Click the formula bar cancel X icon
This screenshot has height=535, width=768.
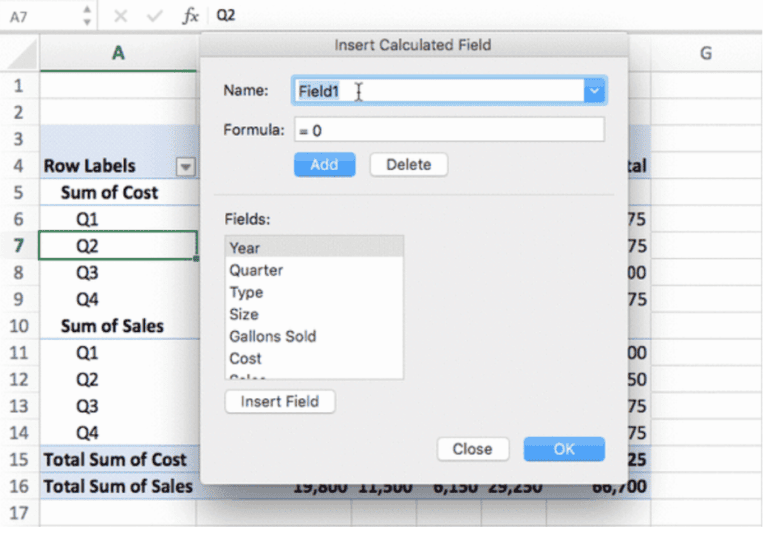pyautogui.click(x=120, y=16)
